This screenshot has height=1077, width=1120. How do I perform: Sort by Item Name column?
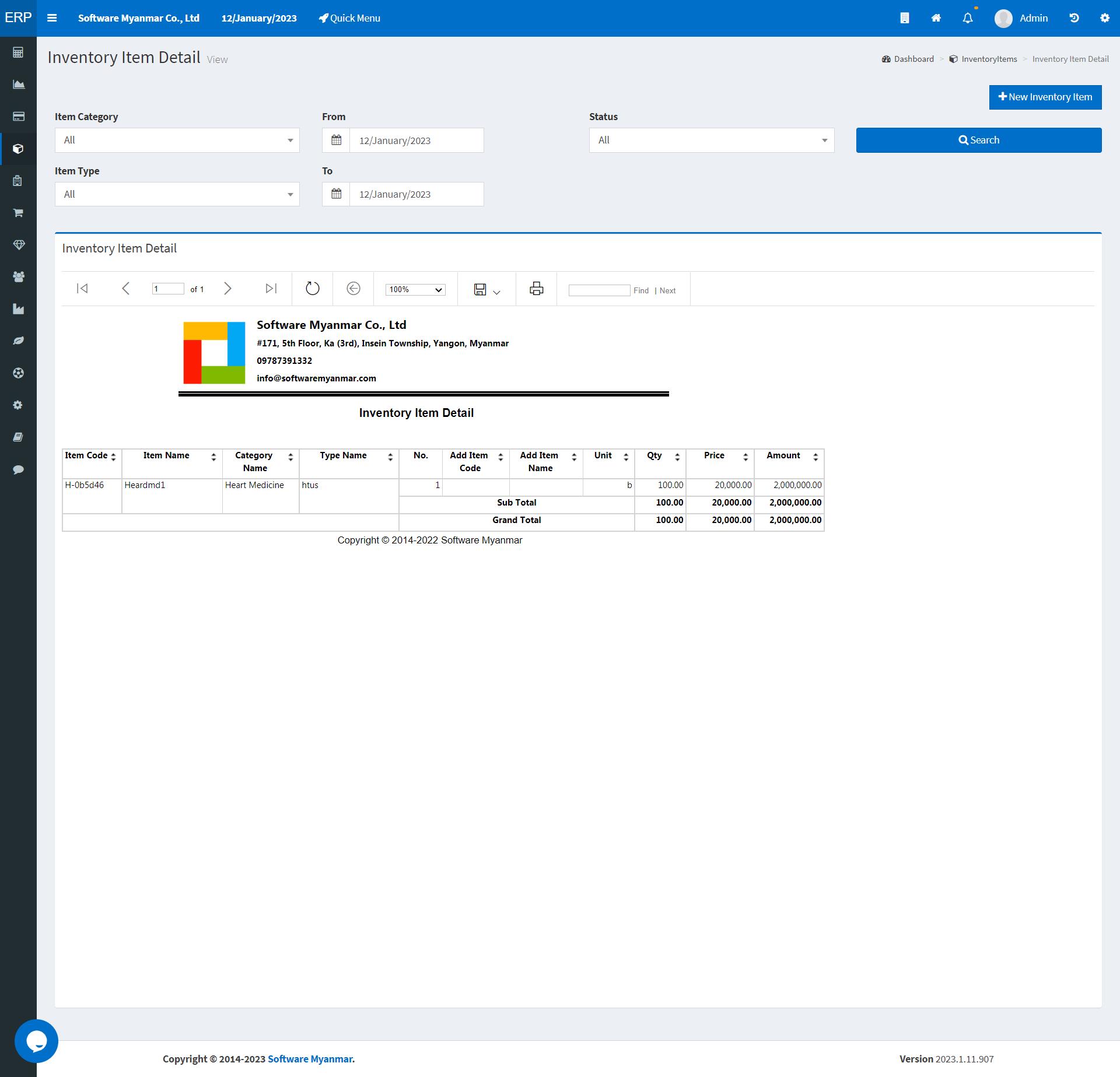(x=213, y=457)
